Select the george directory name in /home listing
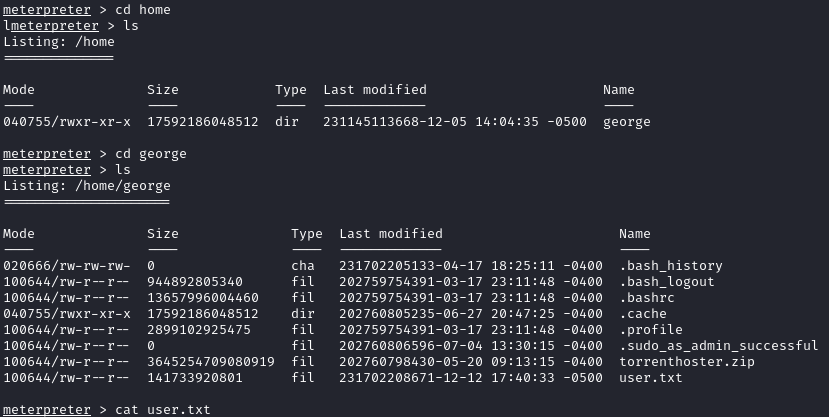The width and height of the screenshot is (829, 417). (x=627, y=122)
